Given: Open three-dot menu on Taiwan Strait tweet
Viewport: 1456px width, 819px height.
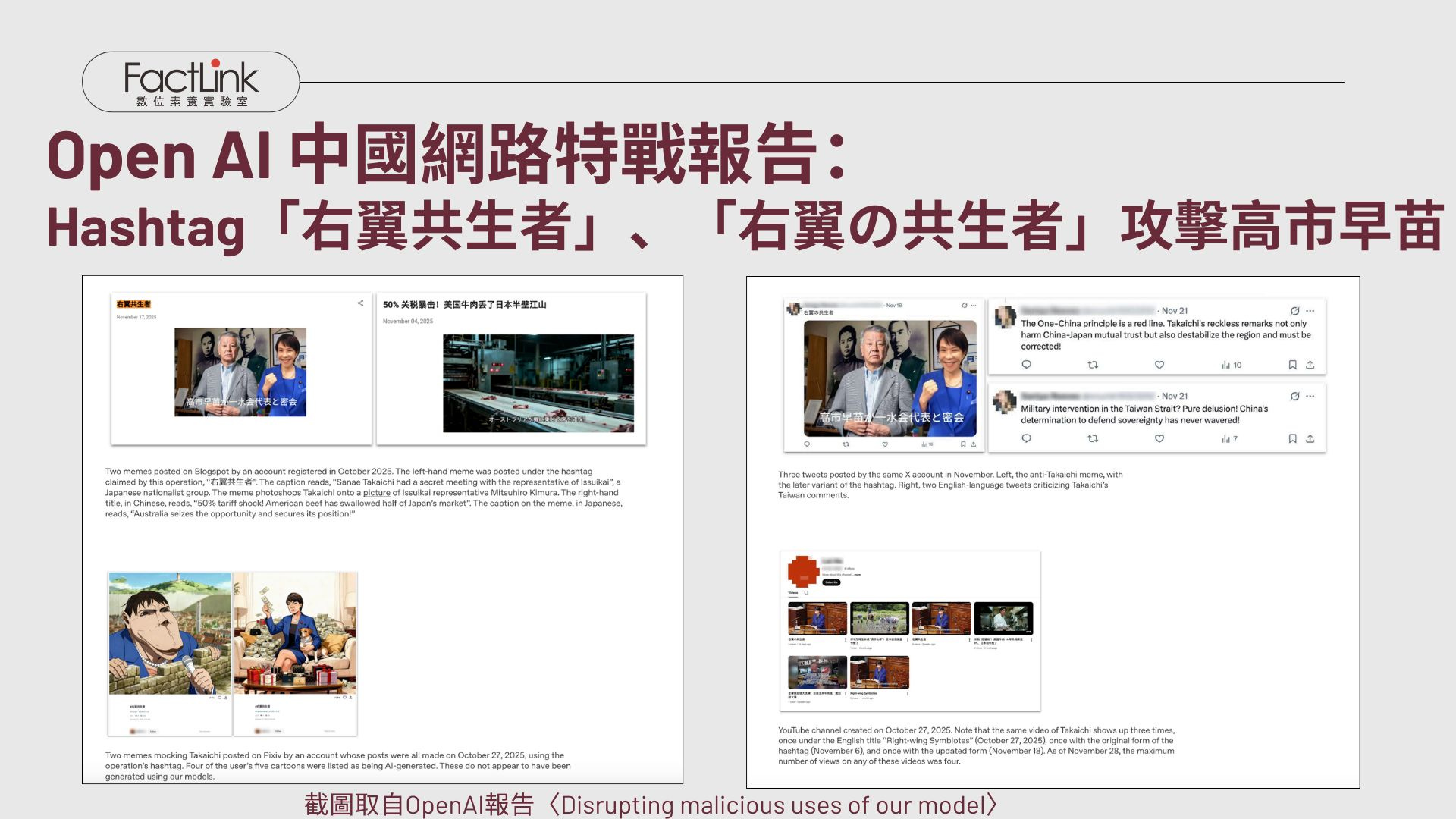Looking at the screenshot, I should pyautogui.click(x=1310, y=396).
